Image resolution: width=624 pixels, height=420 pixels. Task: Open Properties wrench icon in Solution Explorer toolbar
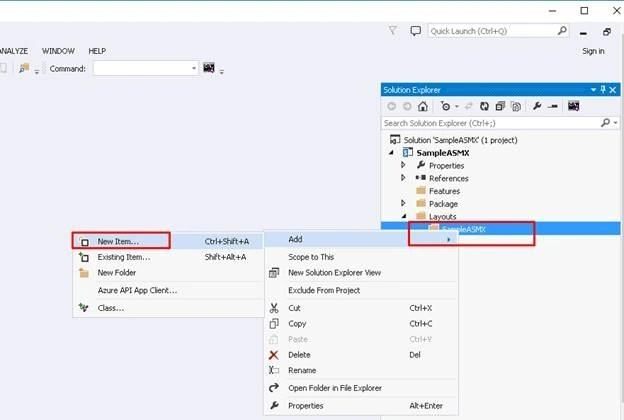tap(537, 106)
